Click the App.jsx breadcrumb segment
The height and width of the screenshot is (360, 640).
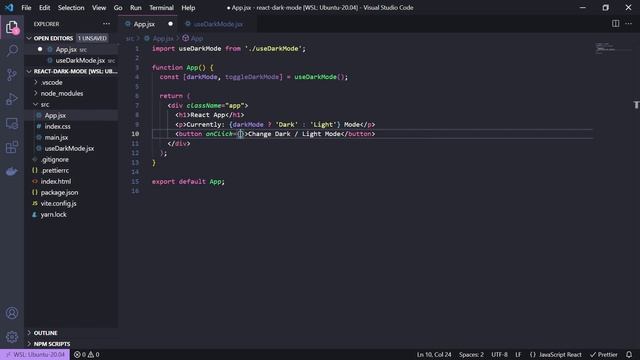click(x=162, y=38)
